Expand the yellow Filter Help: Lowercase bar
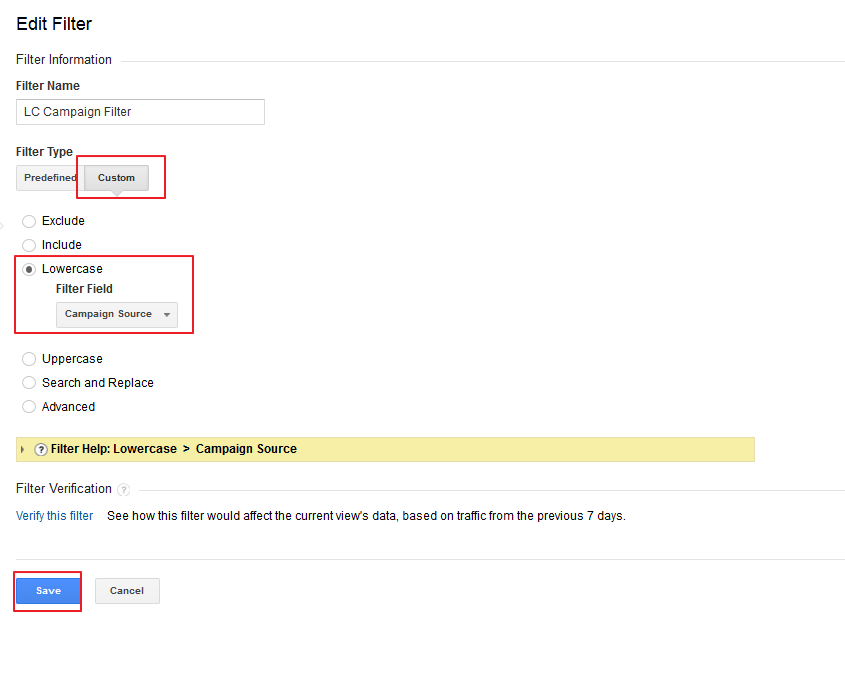The image size is (845, 698). click(x=385, y=449)
